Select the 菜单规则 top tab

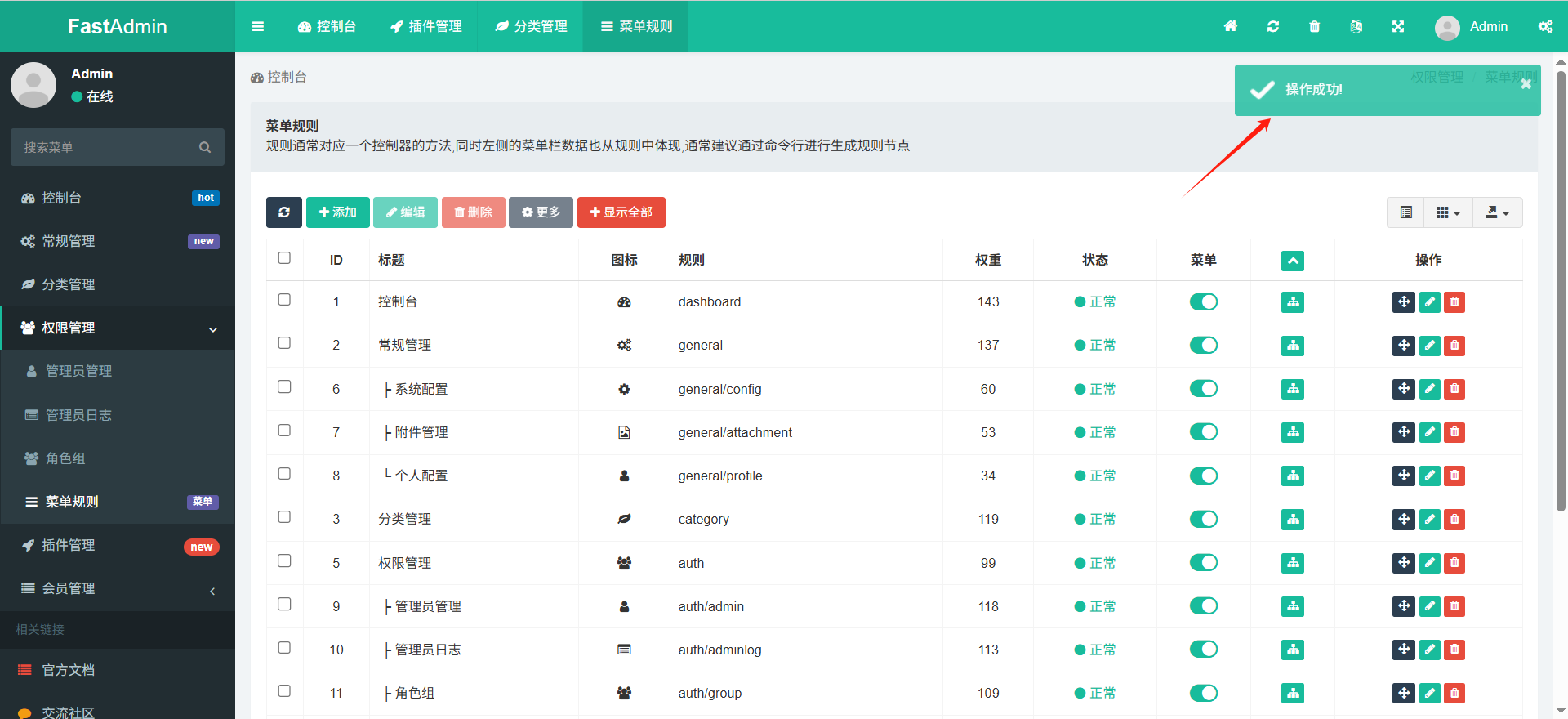636,26
